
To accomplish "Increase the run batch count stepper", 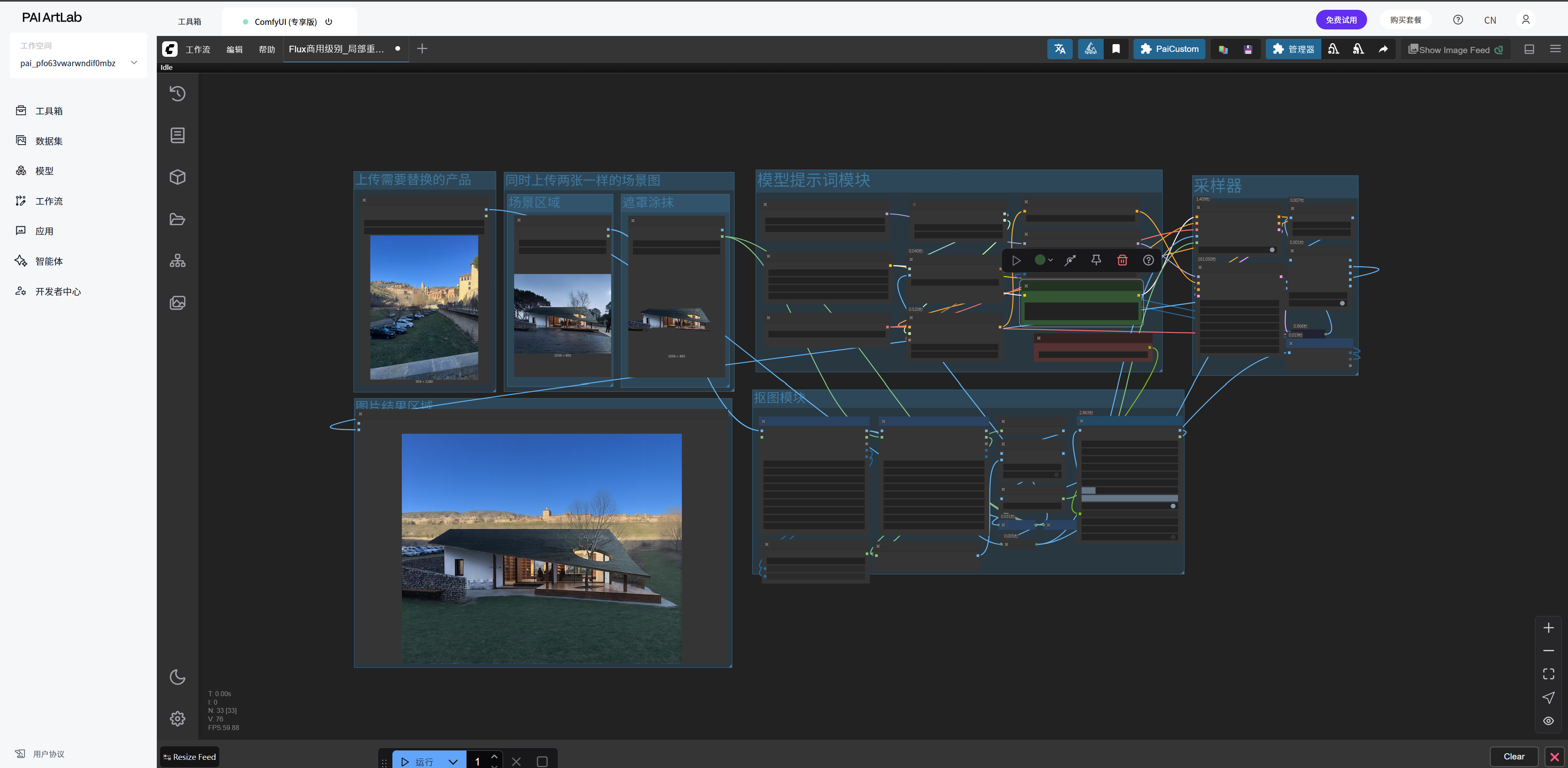I will click(494, 756).
